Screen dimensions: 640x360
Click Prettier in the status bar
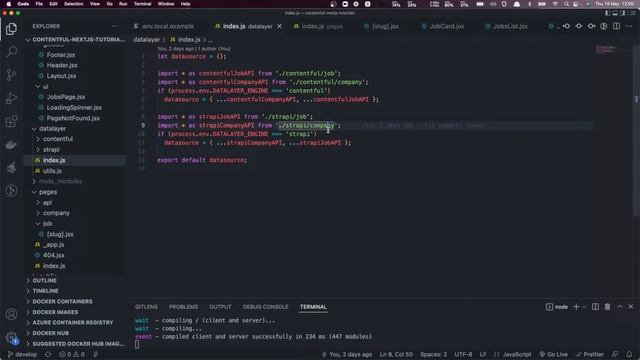(x=589, y=354)
